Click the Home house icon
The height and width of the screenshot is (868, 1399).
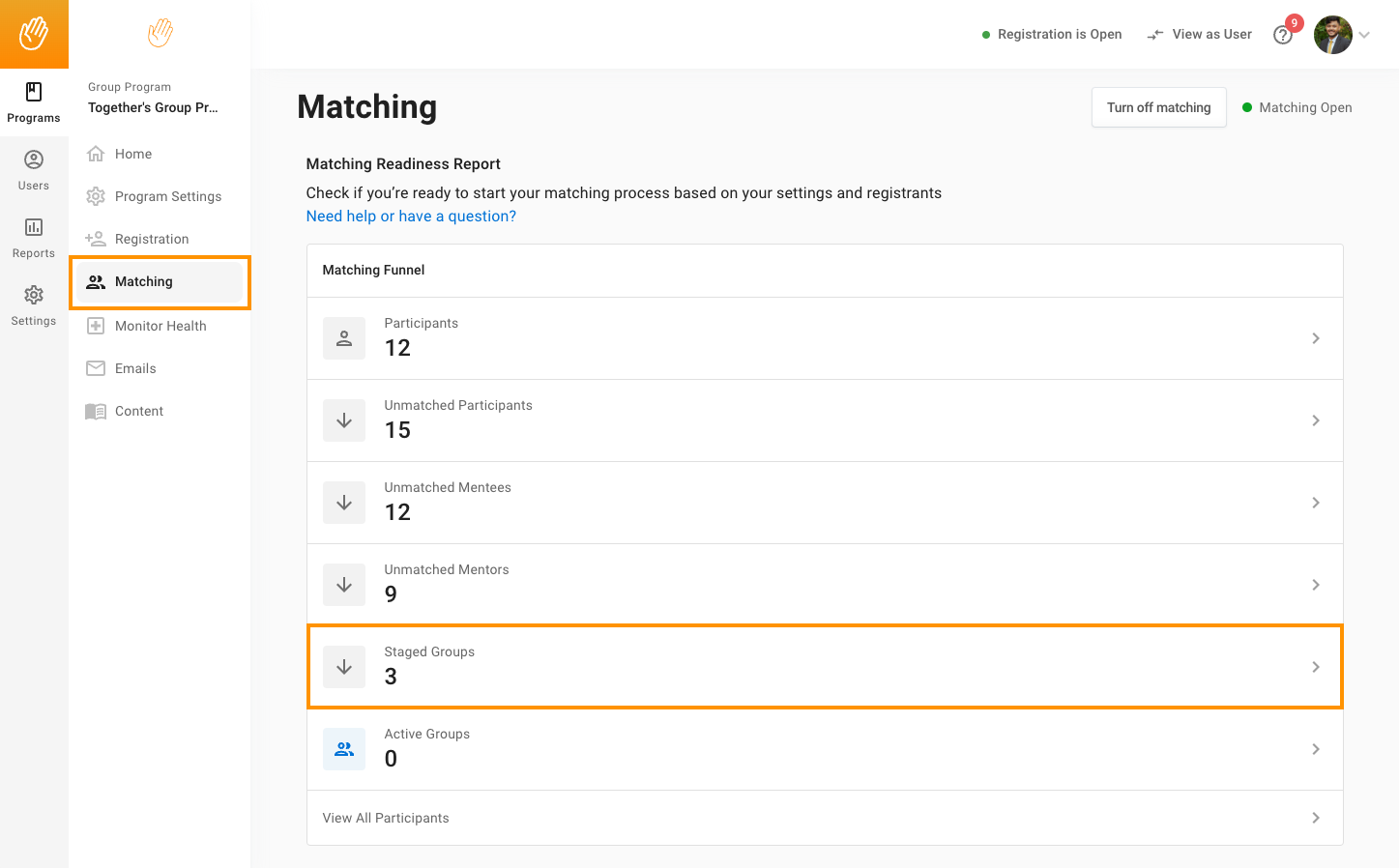pos(96,154)
